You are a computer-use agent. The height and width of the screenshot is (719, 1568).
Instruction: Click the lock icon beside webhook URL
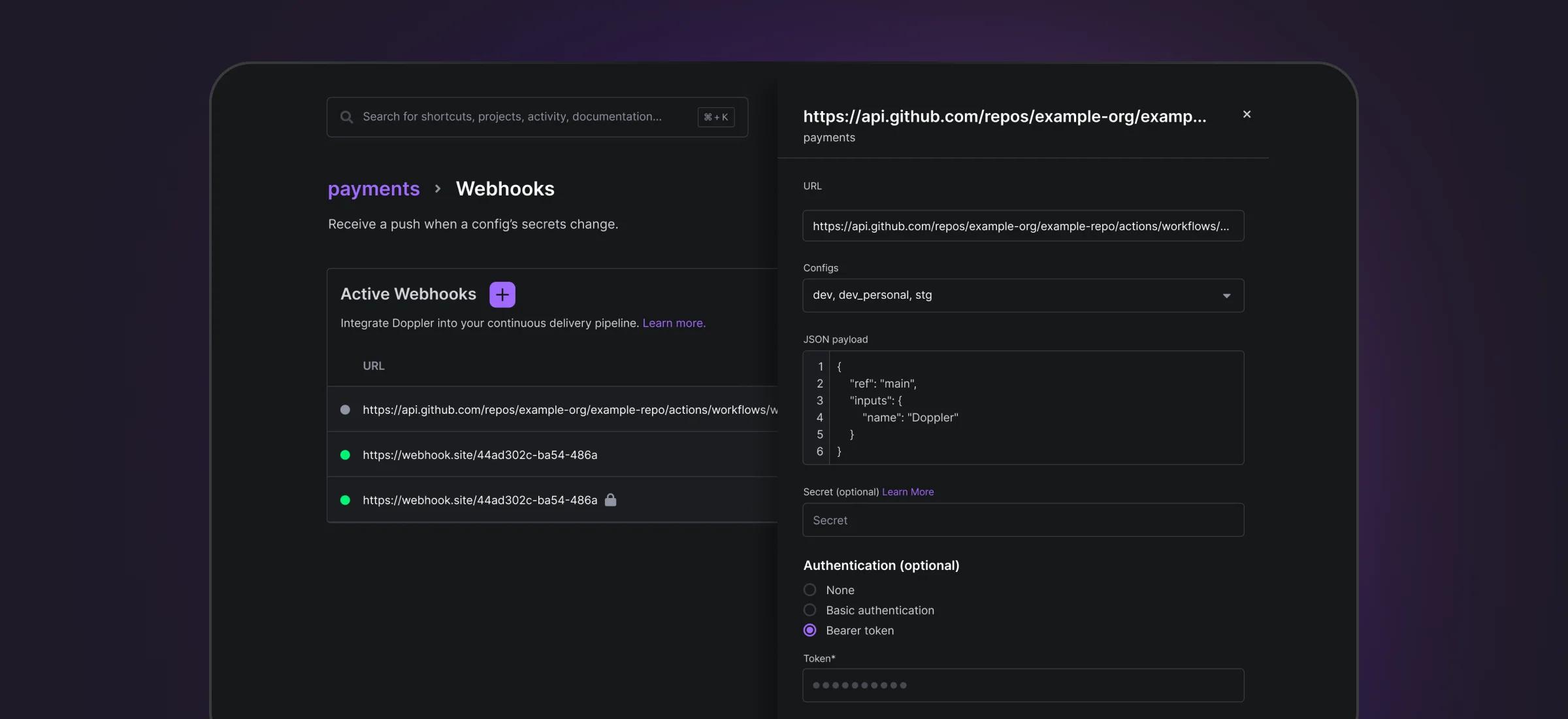(x=610, y=500)
